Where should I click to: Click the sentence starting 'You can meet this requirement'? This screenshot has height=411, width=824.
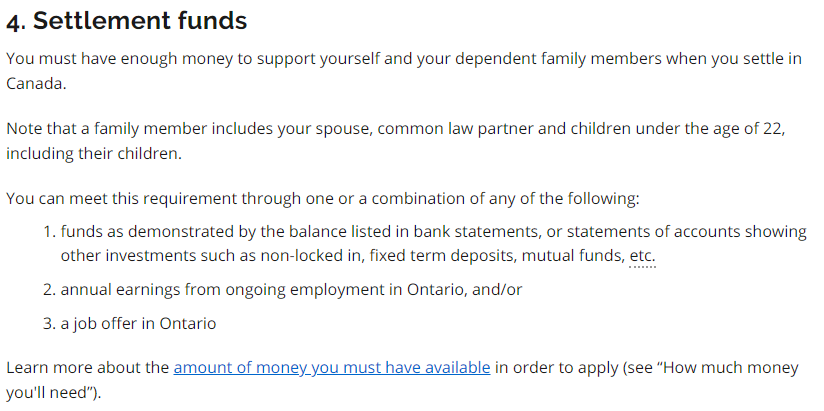point(322,198)
